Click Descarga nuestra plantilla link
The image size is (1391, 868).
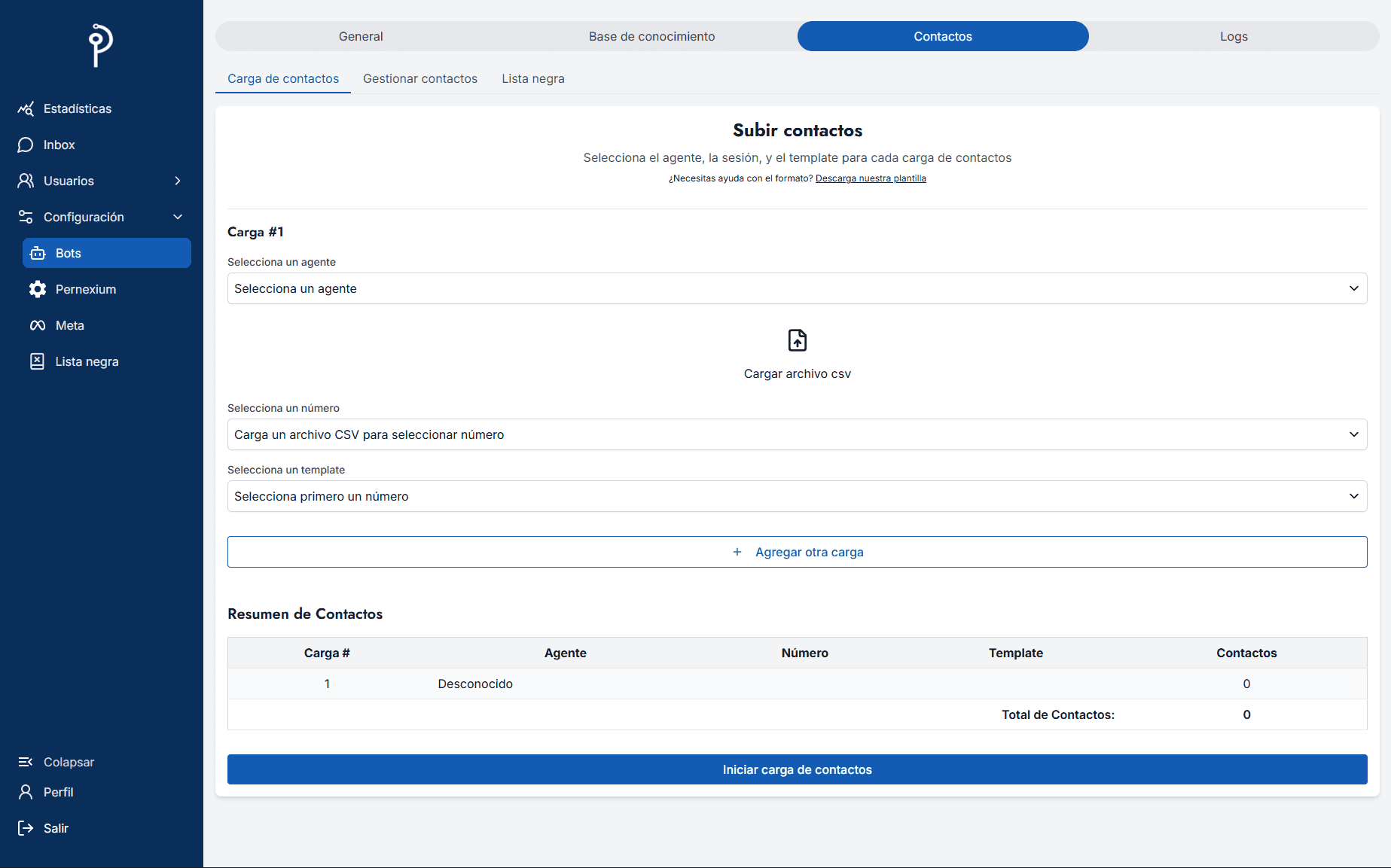coord(871,178)
